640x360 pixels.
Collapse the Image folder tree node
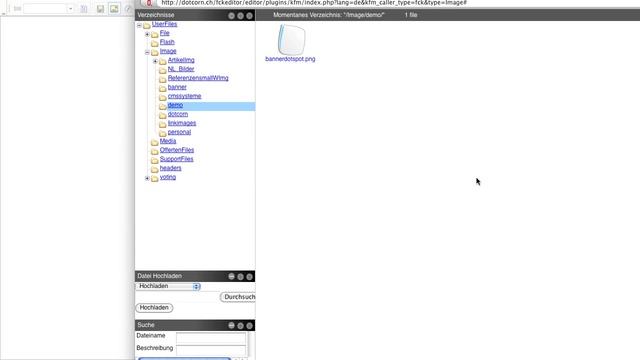point(147,52)
